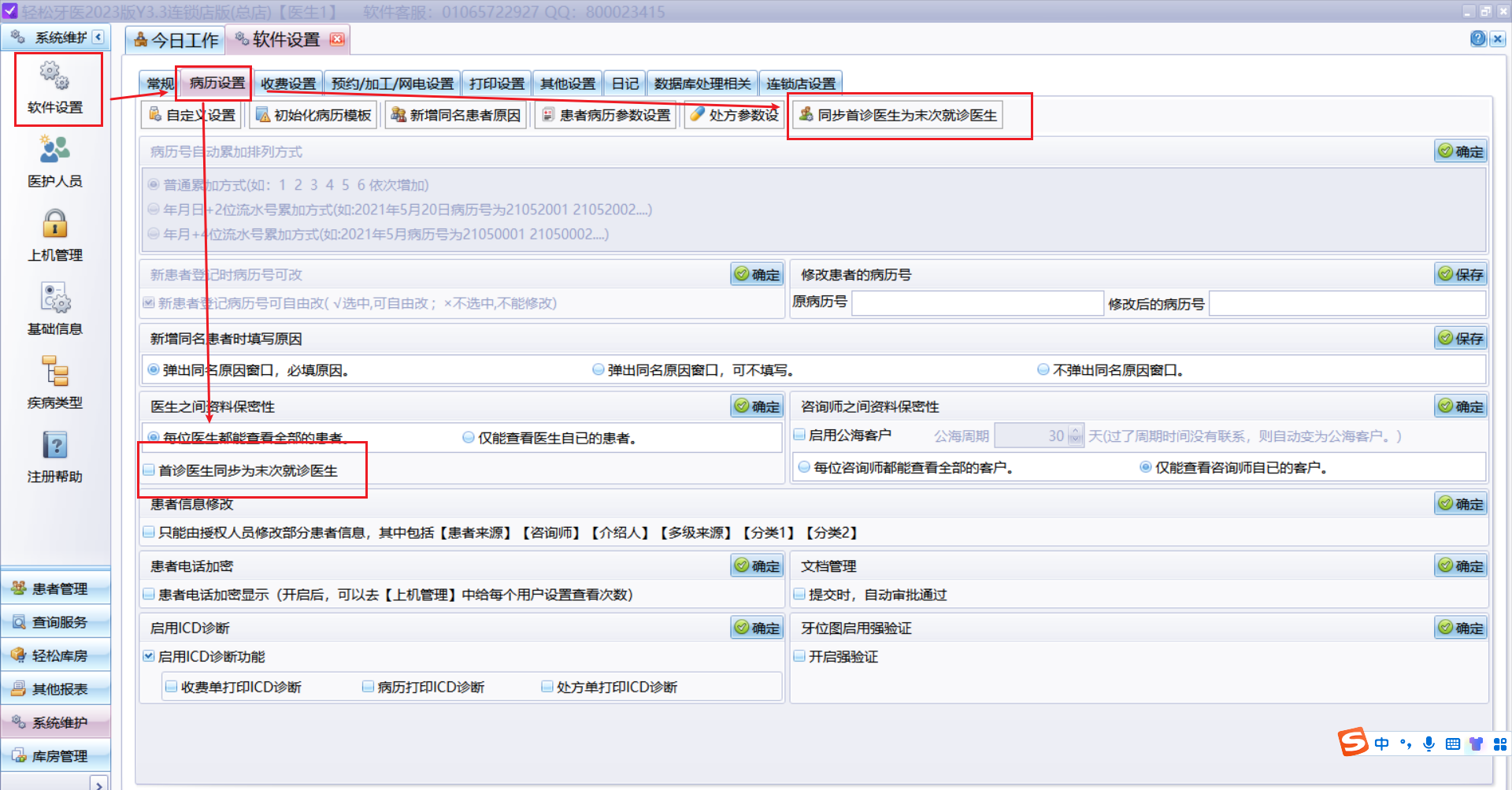Viewport: 1512px width, 790px height.
Task: Select 弹出同名原因窗口，可不填写 radio
Action: pyautogui.click(x=598, y=369)
